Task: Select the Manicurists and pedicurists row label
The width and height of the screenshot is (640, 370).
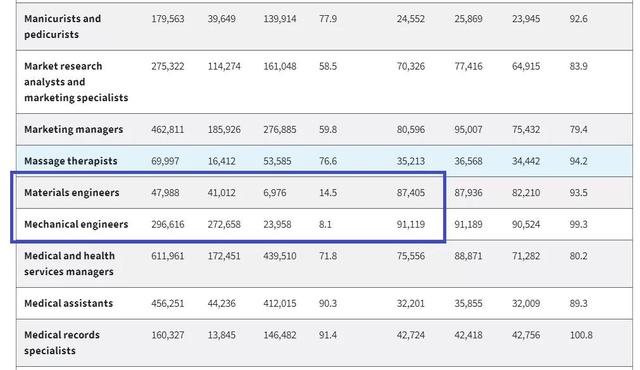Action: coord(62,27)
